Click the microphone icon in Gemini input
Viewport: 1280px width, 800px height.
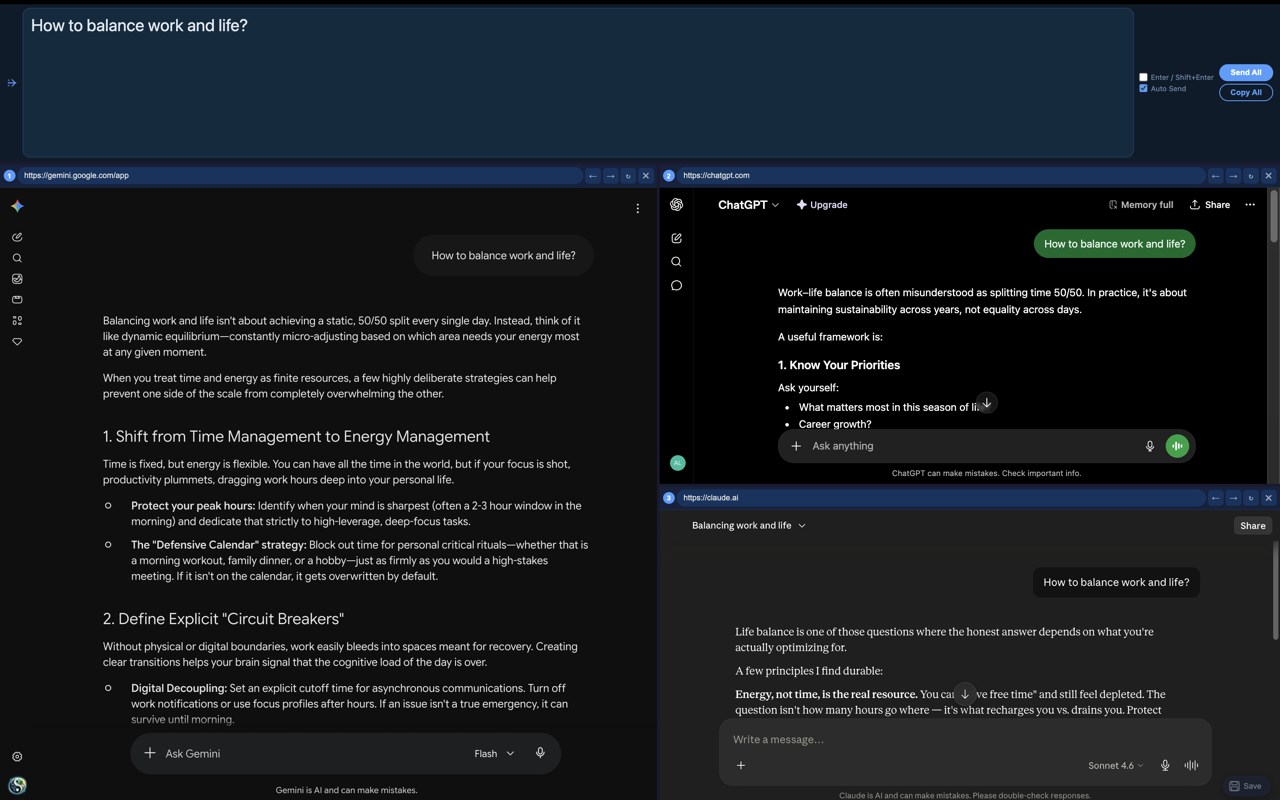[540, 753]
